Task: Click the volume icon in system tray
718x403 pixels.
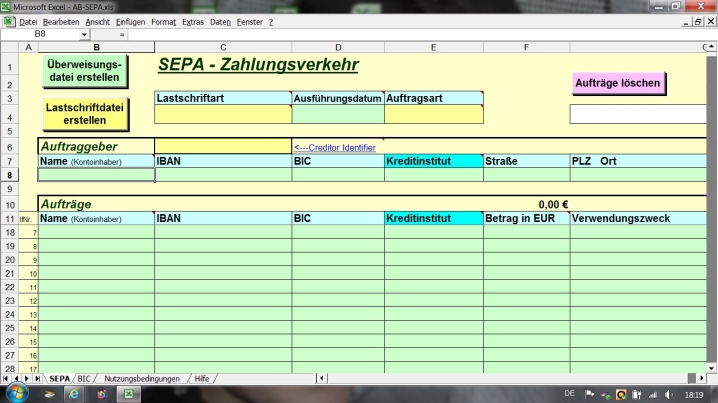Action: tap(667, 394)
